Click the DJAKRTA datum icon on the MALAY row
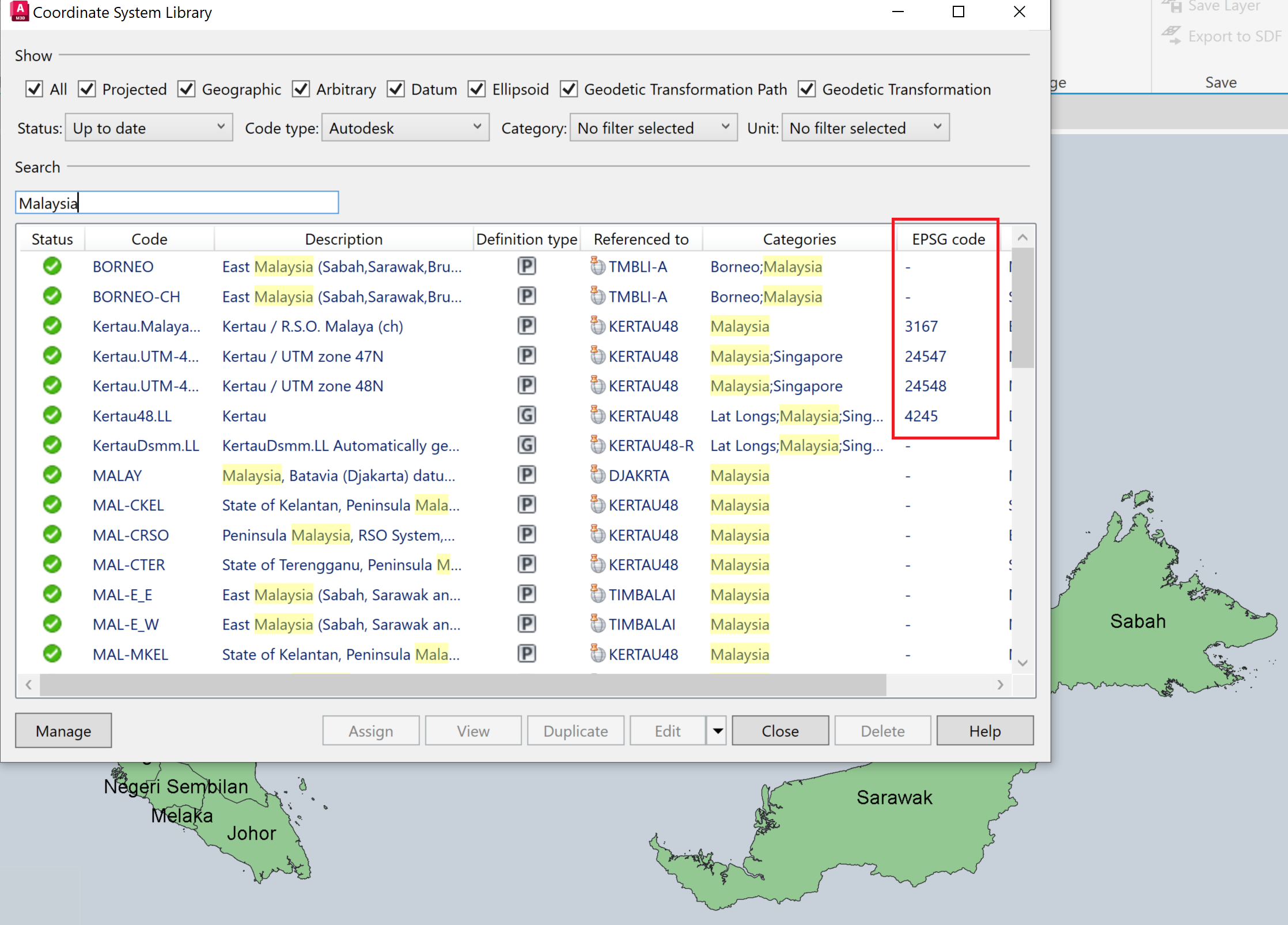Image resolution: width=1288 pixels, height=925 pixels. click(x=597, y=475)
